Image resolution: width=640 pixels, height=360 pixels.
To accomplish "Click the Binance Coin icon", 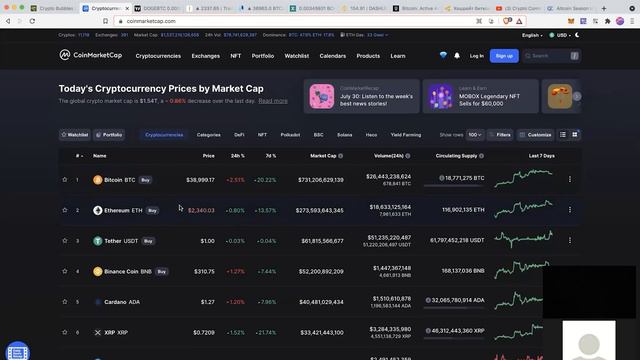I will 98,271.
